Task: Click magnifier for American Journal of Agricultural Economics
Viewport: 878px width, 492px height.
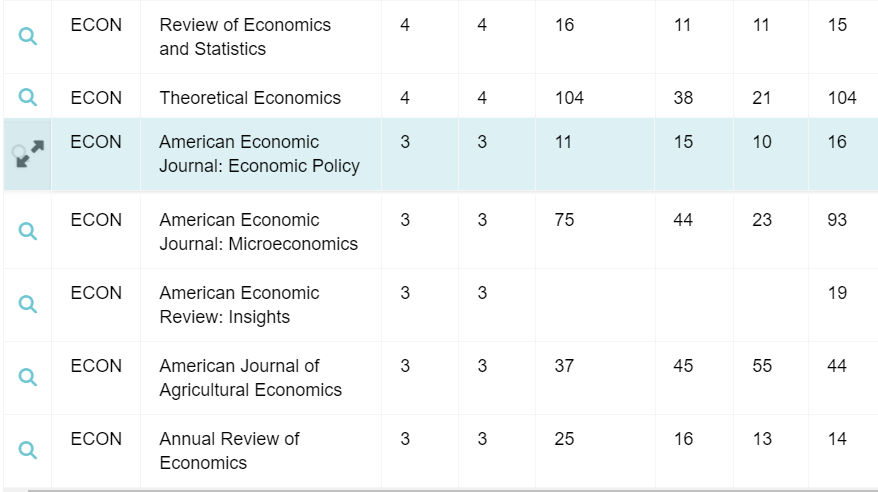Action: tap(28, 377)
